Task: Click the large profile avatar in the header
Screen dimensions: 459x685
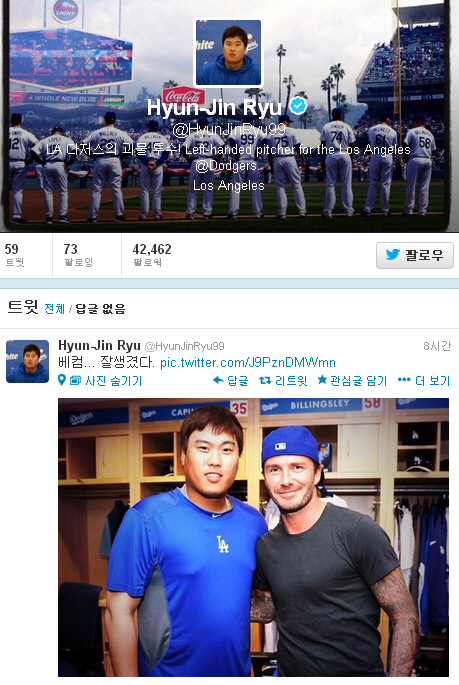Action: 228,52
